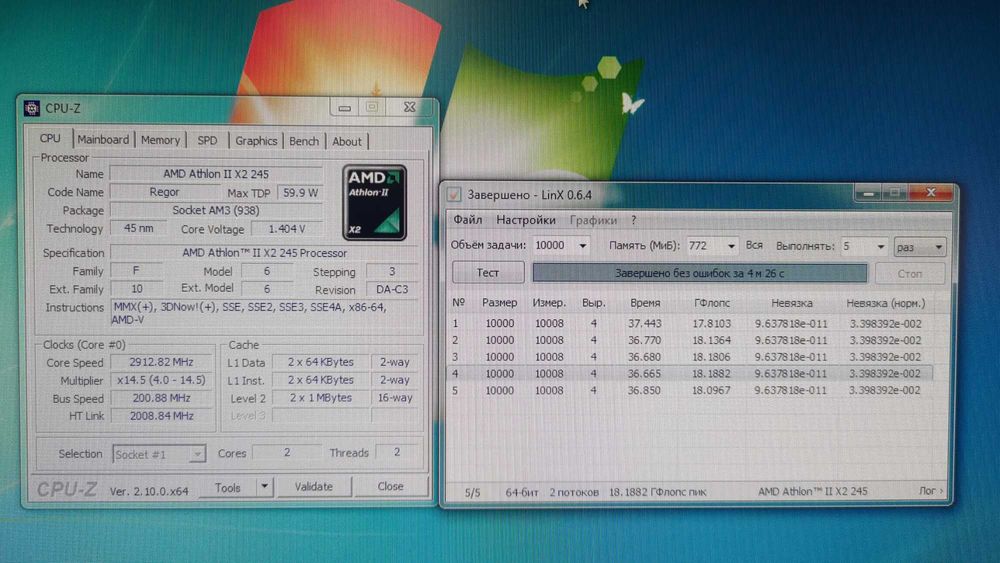The width and height of the screenshot is (1000, 563).
Task: Click the Level 2 cache value 2 x 1 MBytes
Action: (x=321, y=397)
